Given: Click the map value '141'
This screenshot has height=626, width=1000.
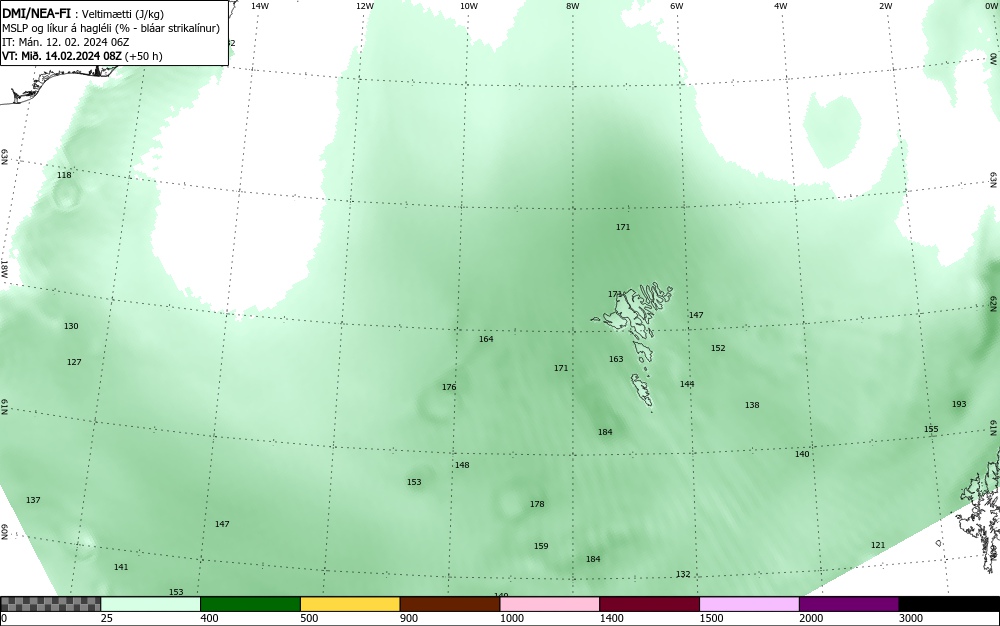Looking at the screenshot, I should (x=121, y=567).
